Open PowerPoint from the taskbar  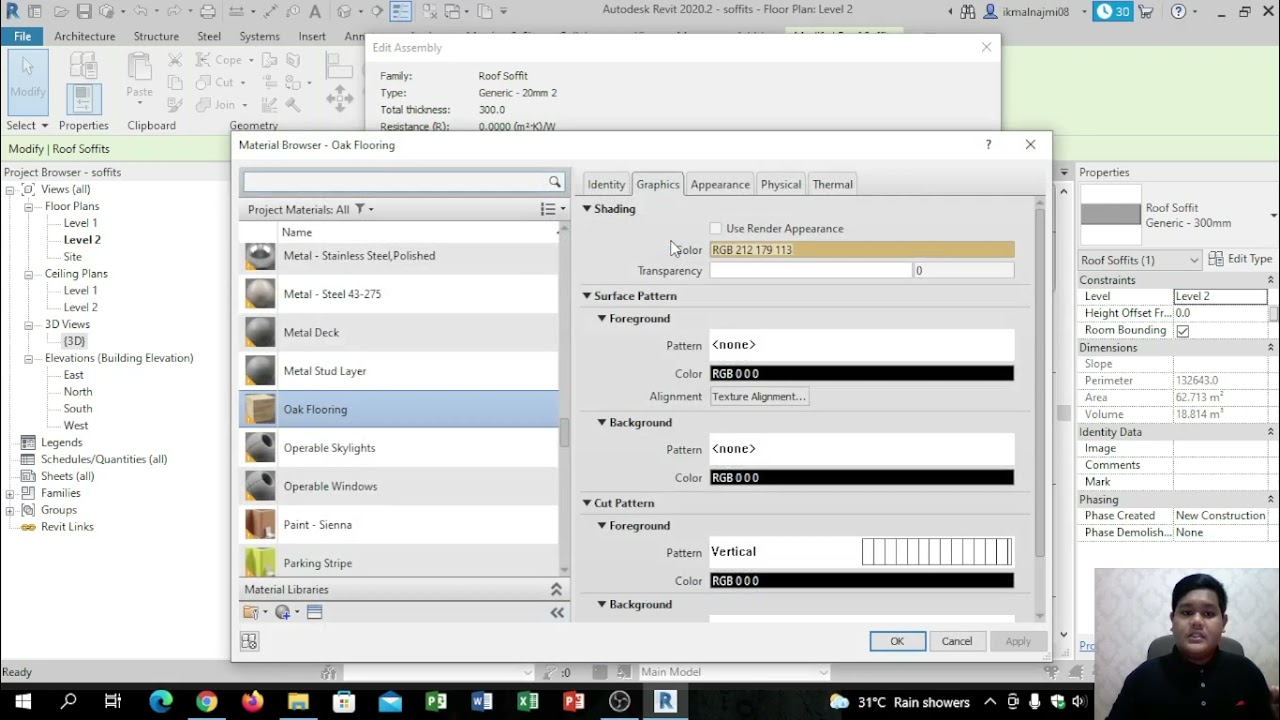[x=573, y=702]
